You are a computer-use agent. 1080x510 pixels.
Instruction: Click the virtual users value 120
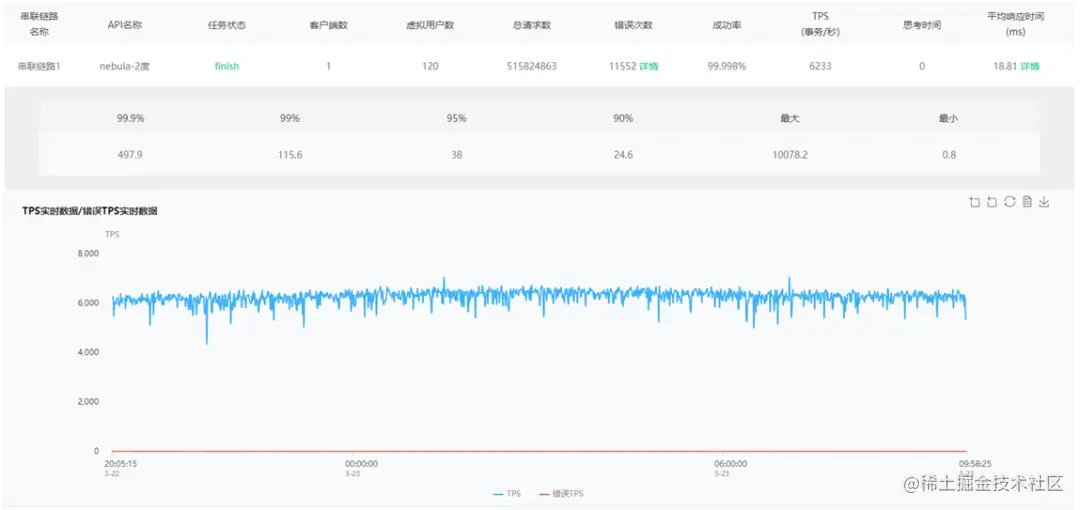[430, 66]
